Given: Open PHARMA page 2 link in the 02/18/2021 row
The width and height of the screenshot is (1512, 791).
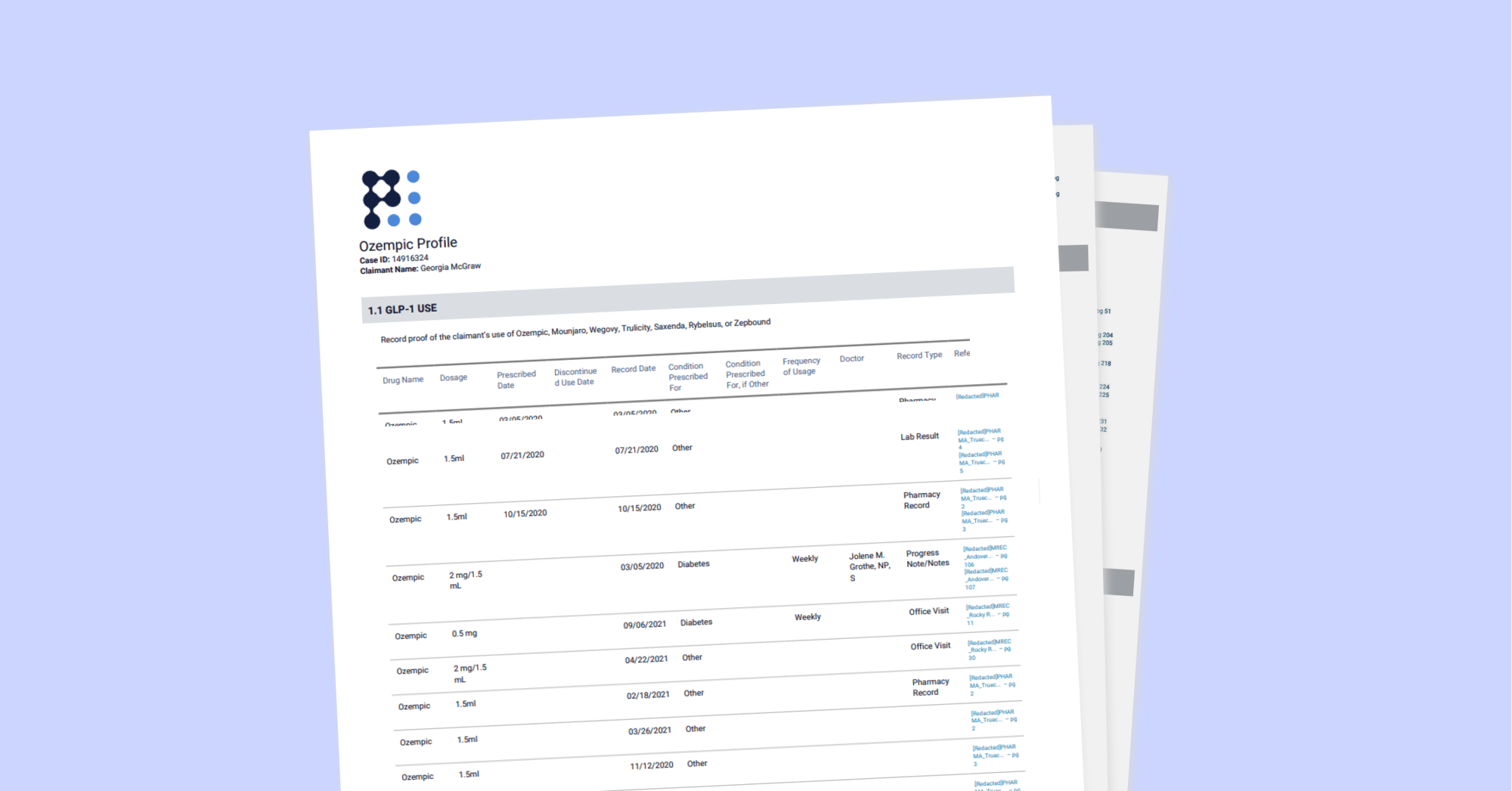Looking at the screenshot, I should coord(993,684).
